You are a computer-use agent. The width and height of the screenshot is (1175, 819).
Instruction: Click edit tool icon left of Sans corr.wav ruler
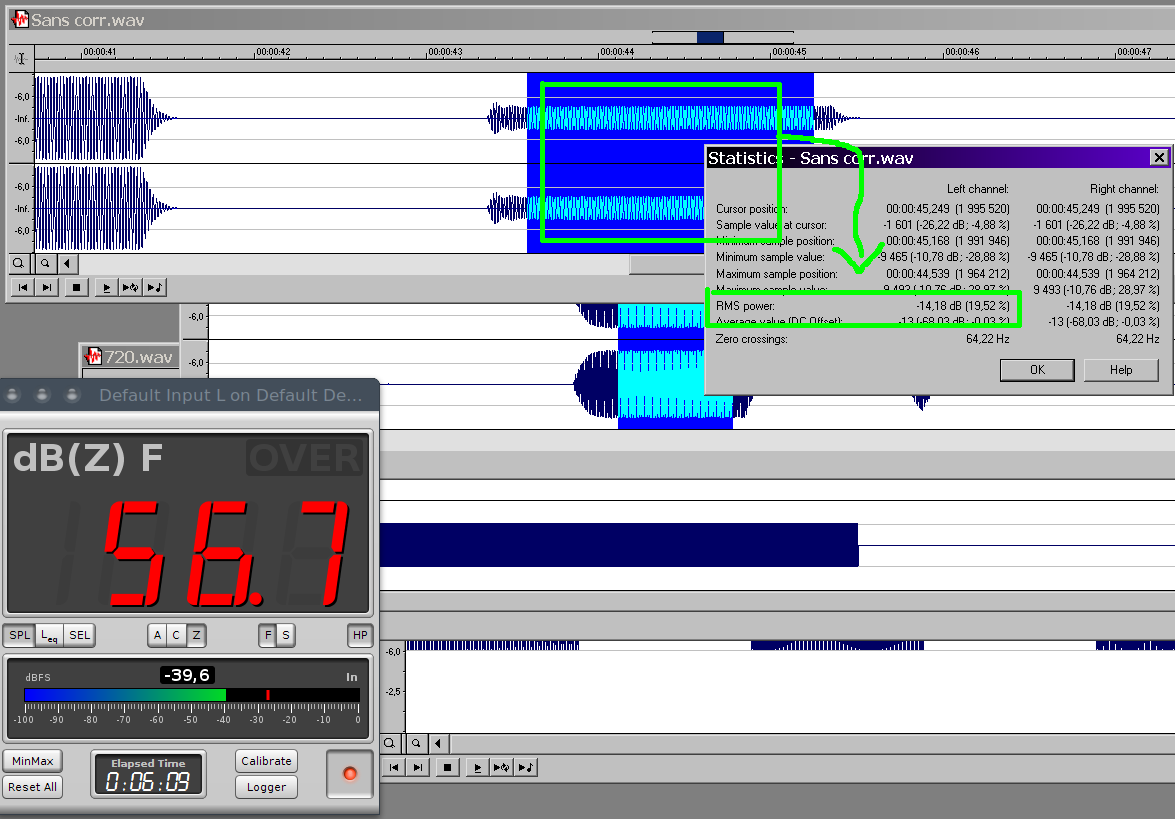(x=20, y=59)
